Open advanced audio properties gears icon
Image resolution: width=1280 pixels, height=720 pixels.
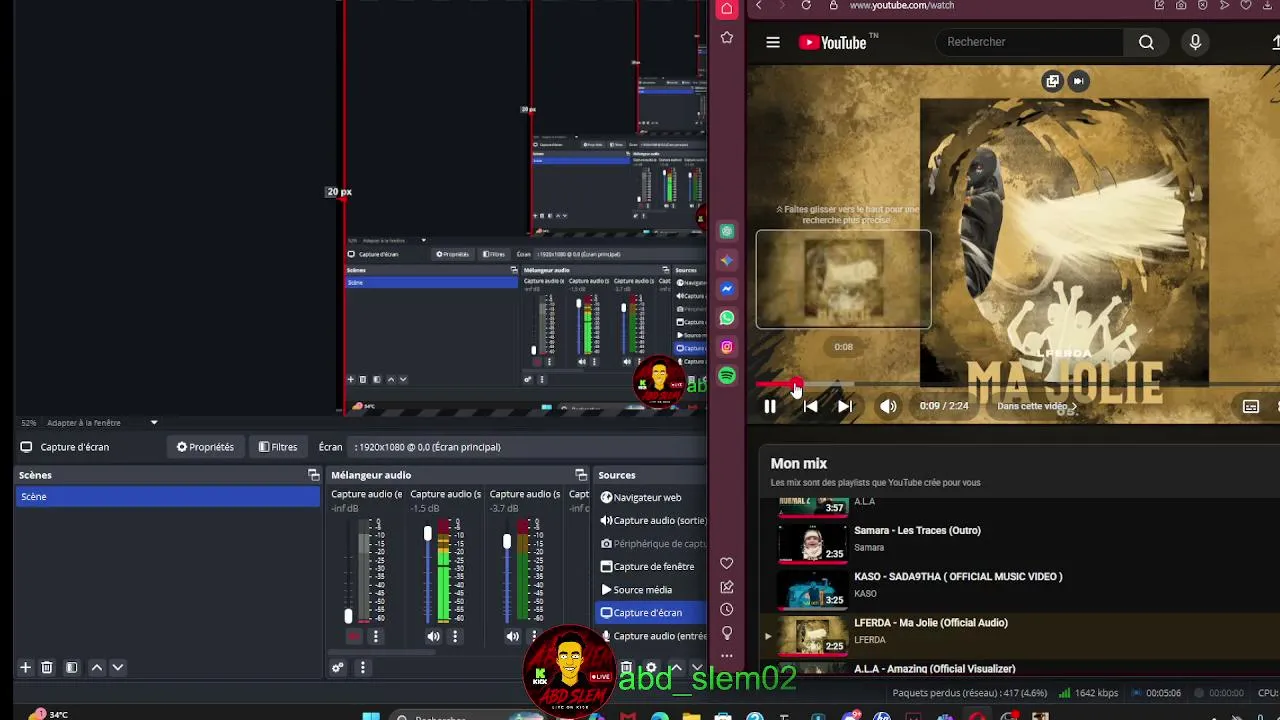pyautogui.click(x=338, y=667)
